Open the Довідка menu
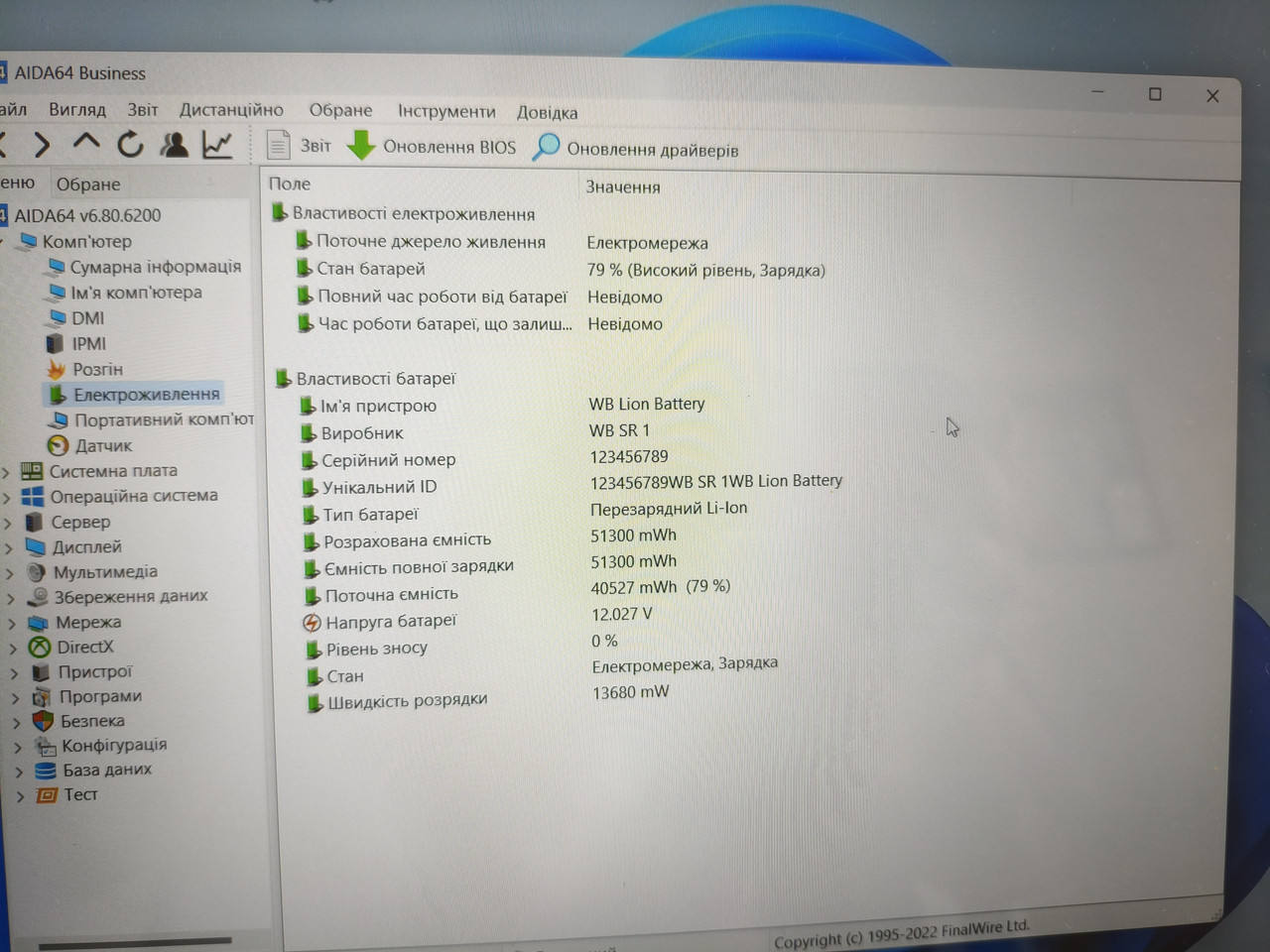The width and height of the screenshot is (1270, 952). pyautogui.click(x=547, y=112)
